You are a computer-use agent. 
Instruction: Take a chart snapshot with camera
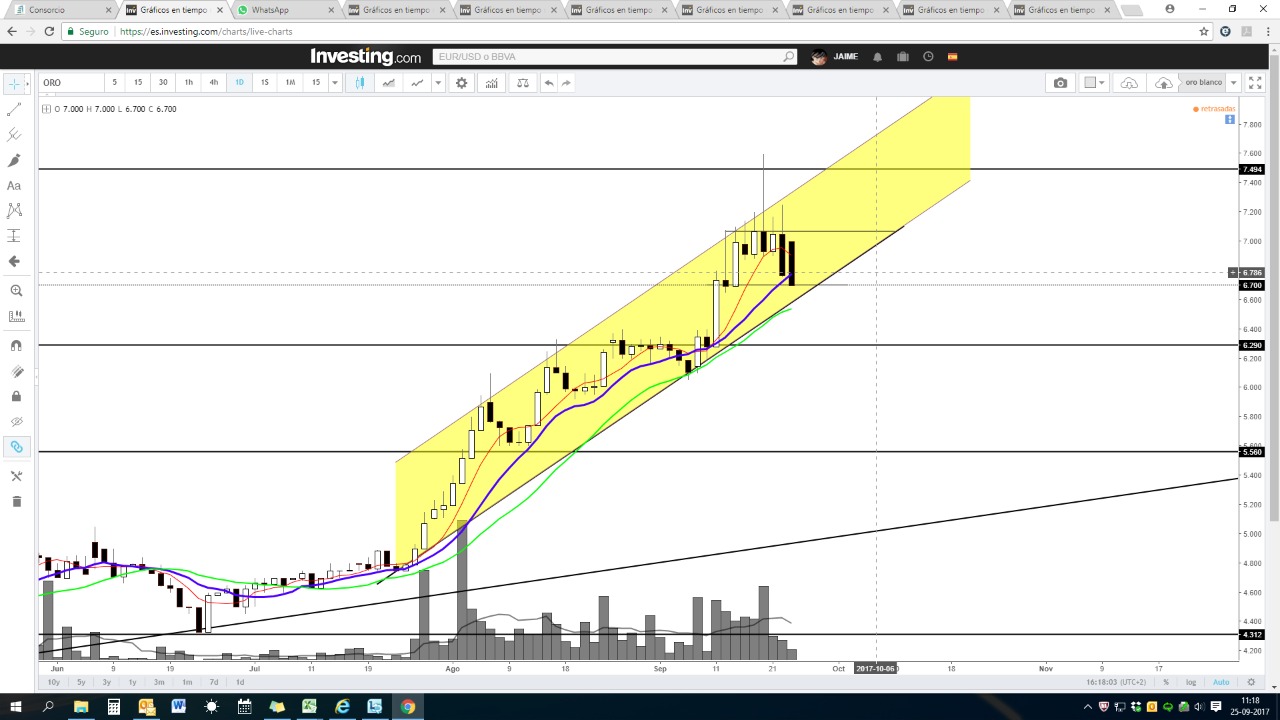point(1060,83)
